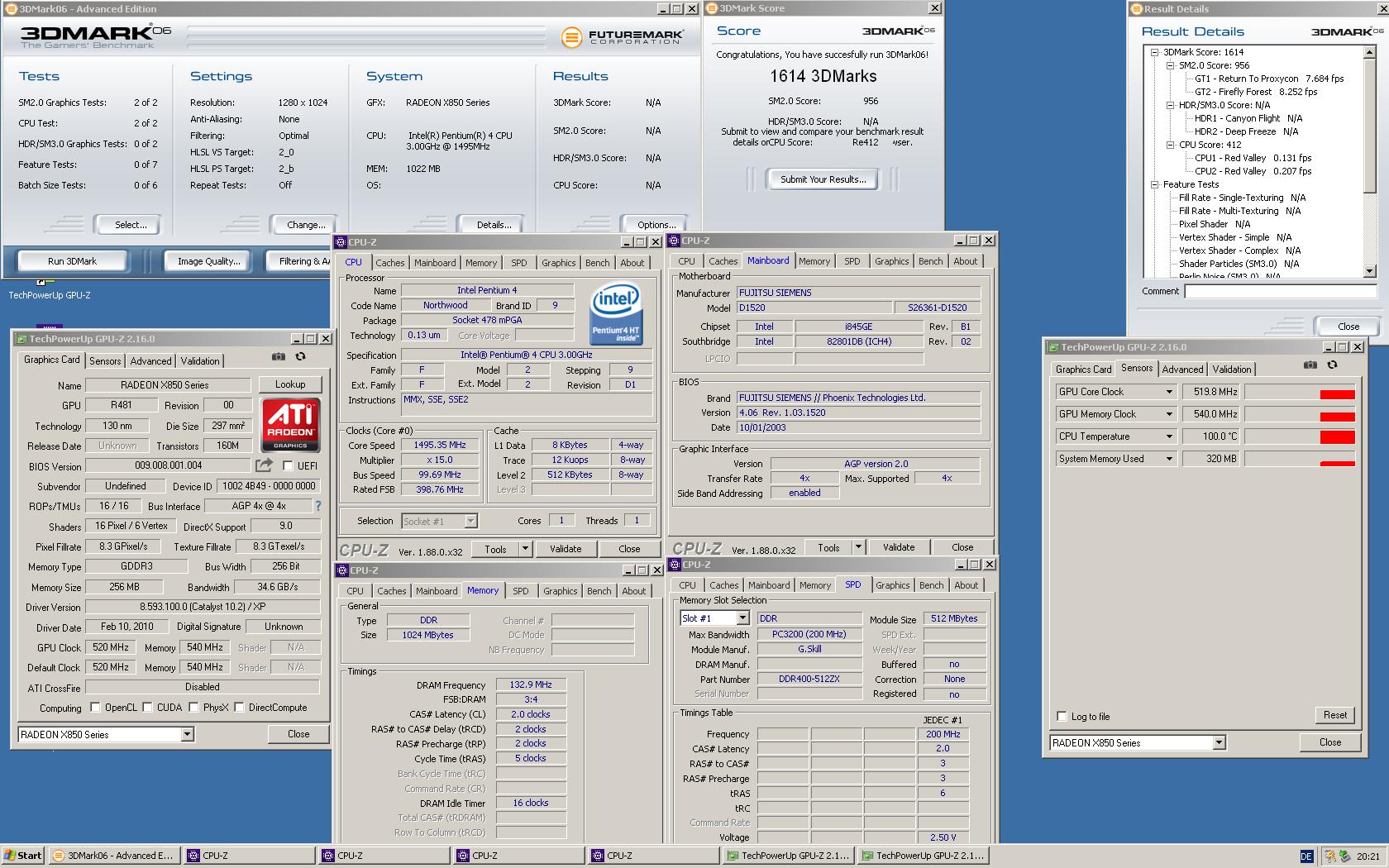Collapse the Feature Tests tree node
This screenshot has height=868, width=1389.
[x=1154, y=184]
